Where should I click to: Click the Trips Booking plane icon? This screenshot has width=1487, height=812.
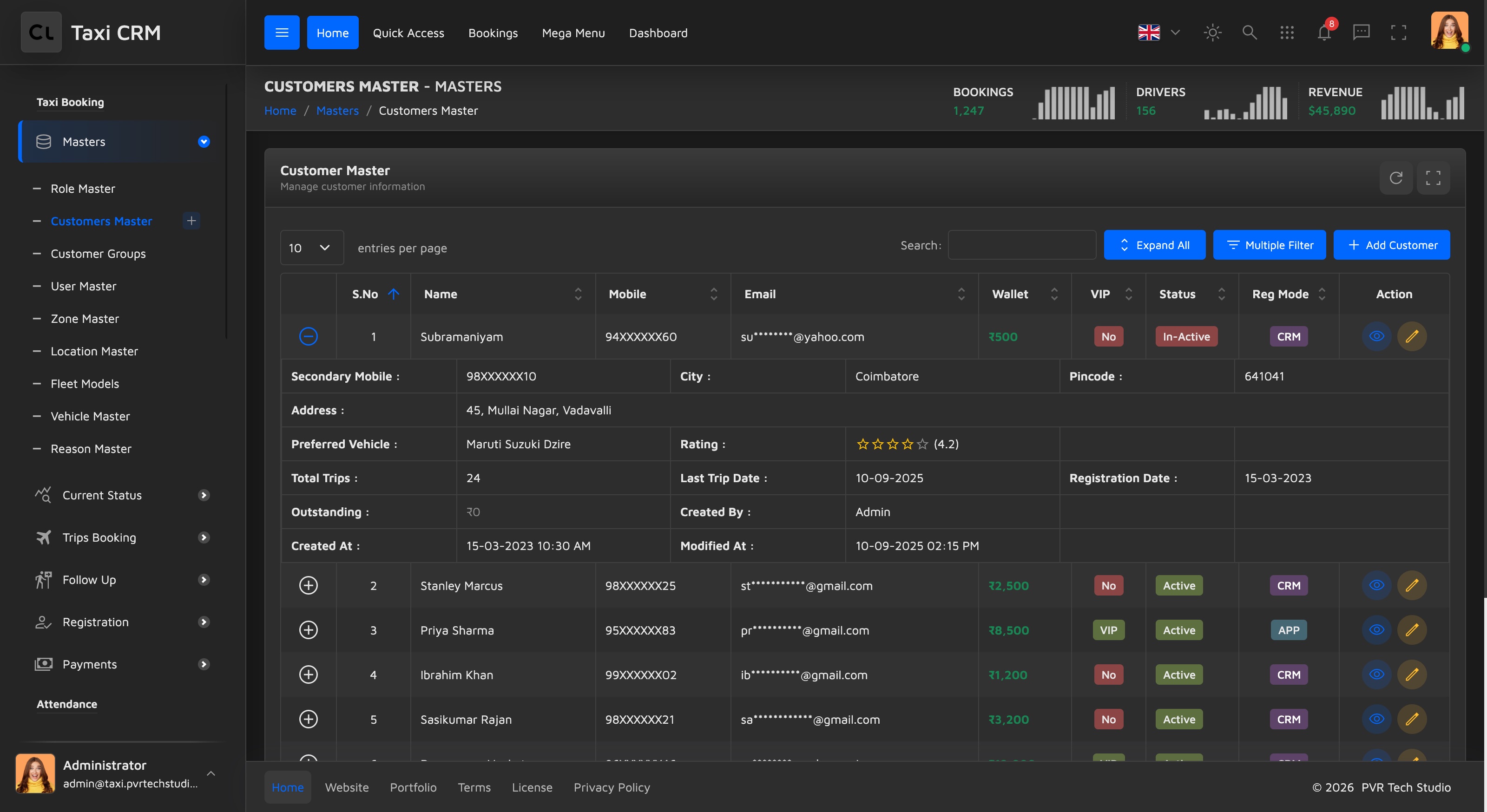pyautogui.click(x=43, y=537)
